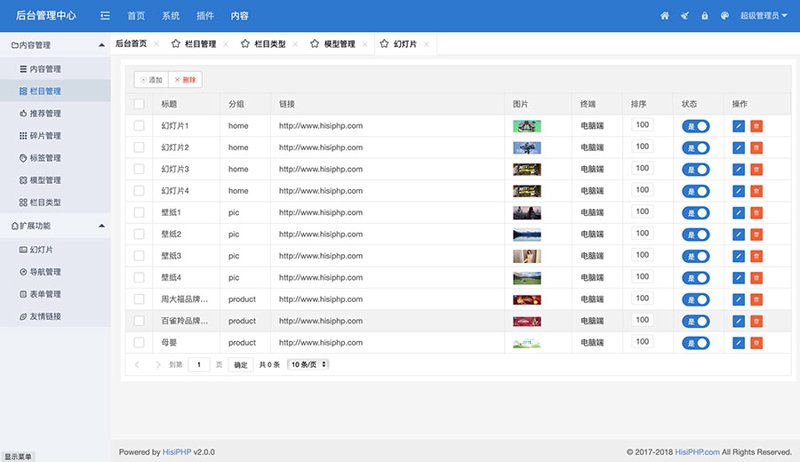
Task: Delete the 母婴 row
Action: [757, 343]
